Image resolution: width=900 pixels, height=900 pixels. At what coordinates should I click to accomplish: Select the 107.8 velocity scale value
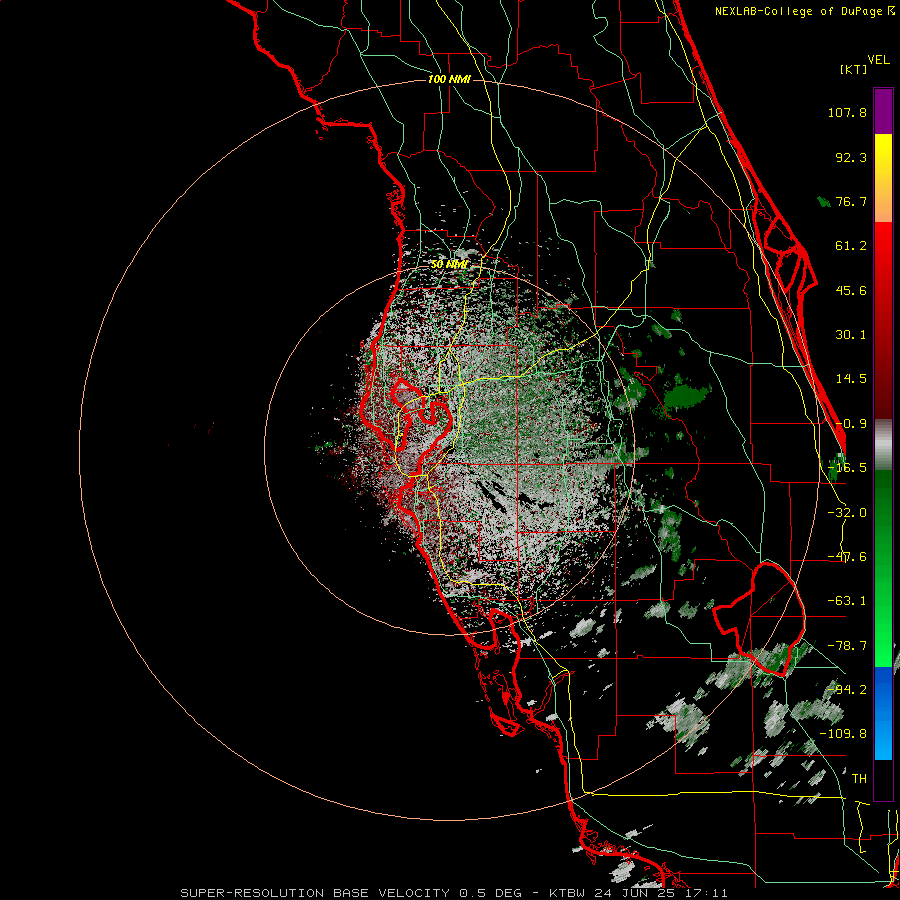tap(847, 112)
